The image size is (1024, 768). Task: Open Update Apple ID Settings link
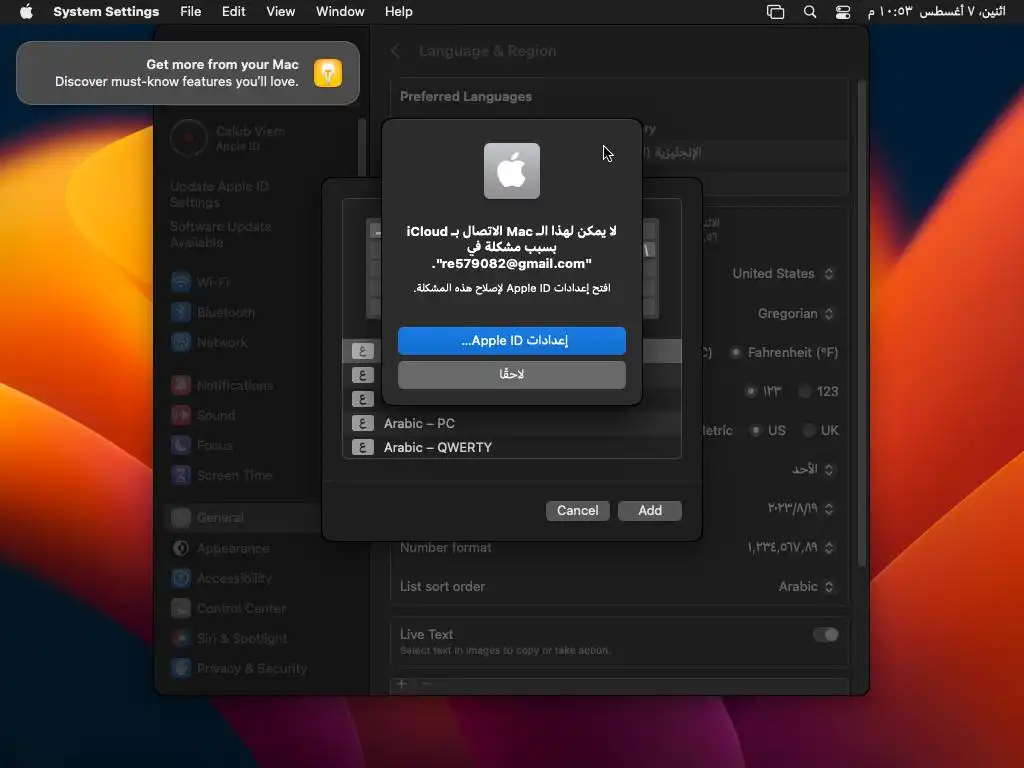tap(219, 194)
